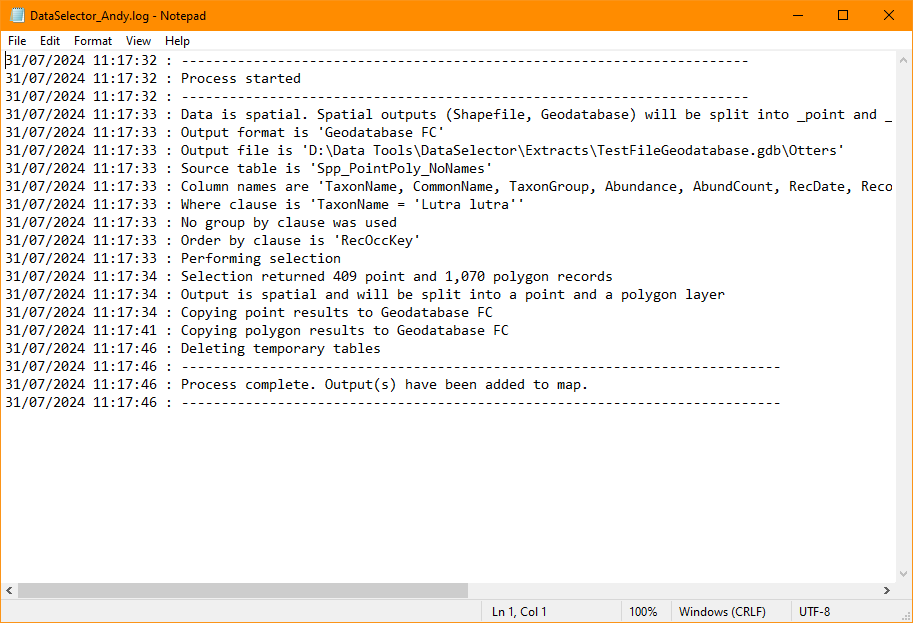Click the 'Output format is 'Geodatabase FC'' line
913x623 pixels.
tap(225, 133)
